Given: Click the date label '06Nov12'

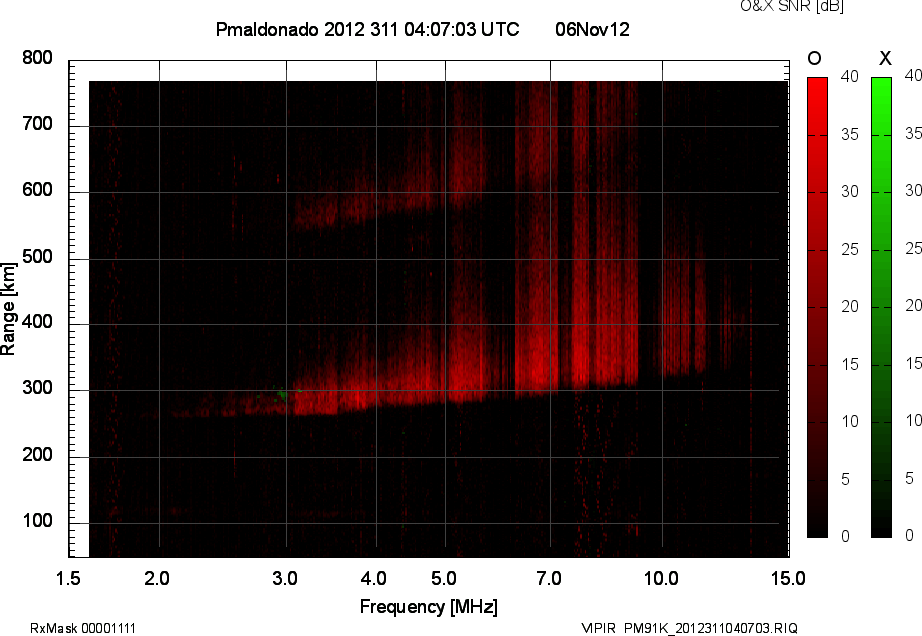Looking at the screenshot, I should click(592, 29).
